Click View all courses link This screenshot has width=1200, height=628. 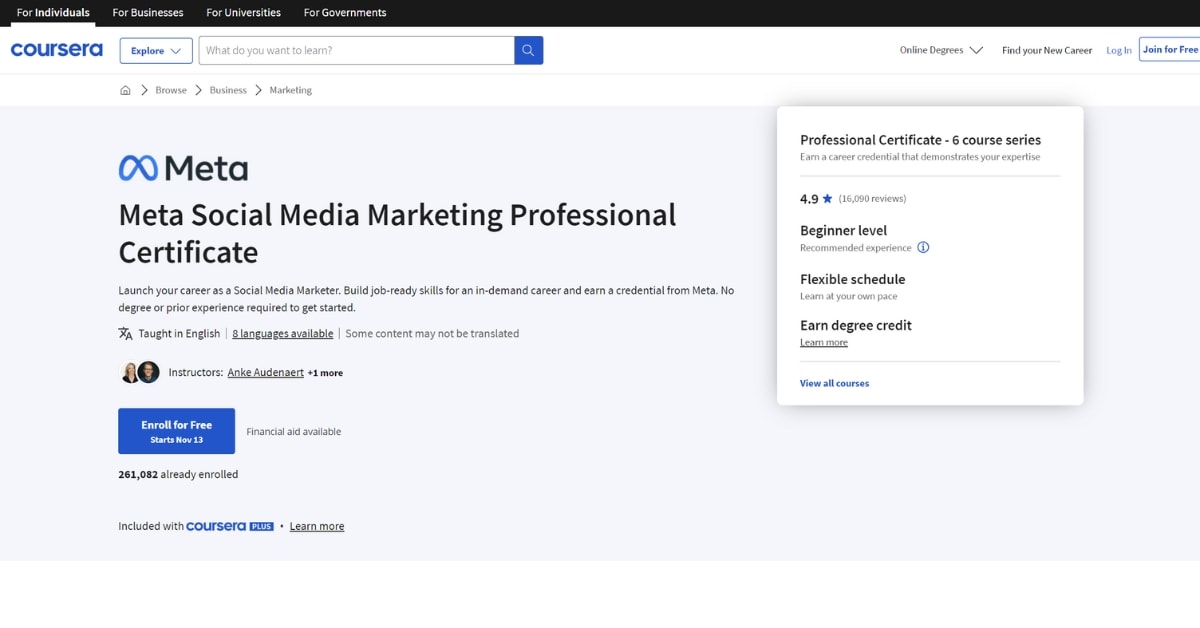pyautogui.click(x=834, y=383)
